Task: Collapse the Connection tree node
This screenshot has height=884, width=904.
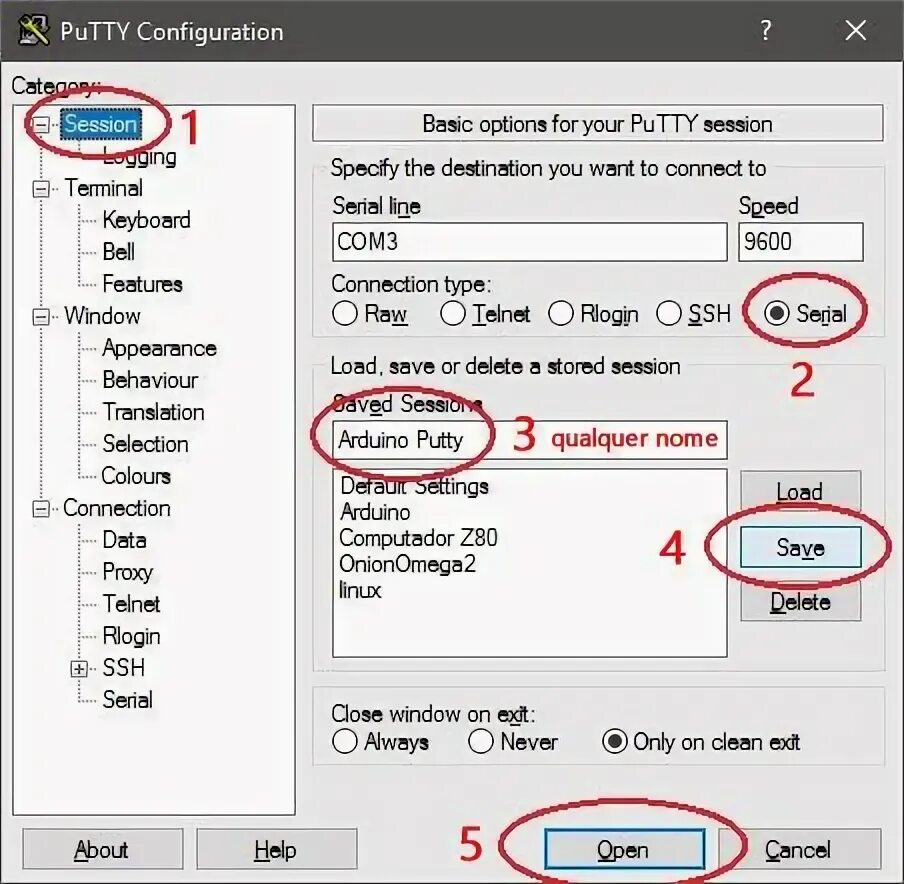Action: 41,509
